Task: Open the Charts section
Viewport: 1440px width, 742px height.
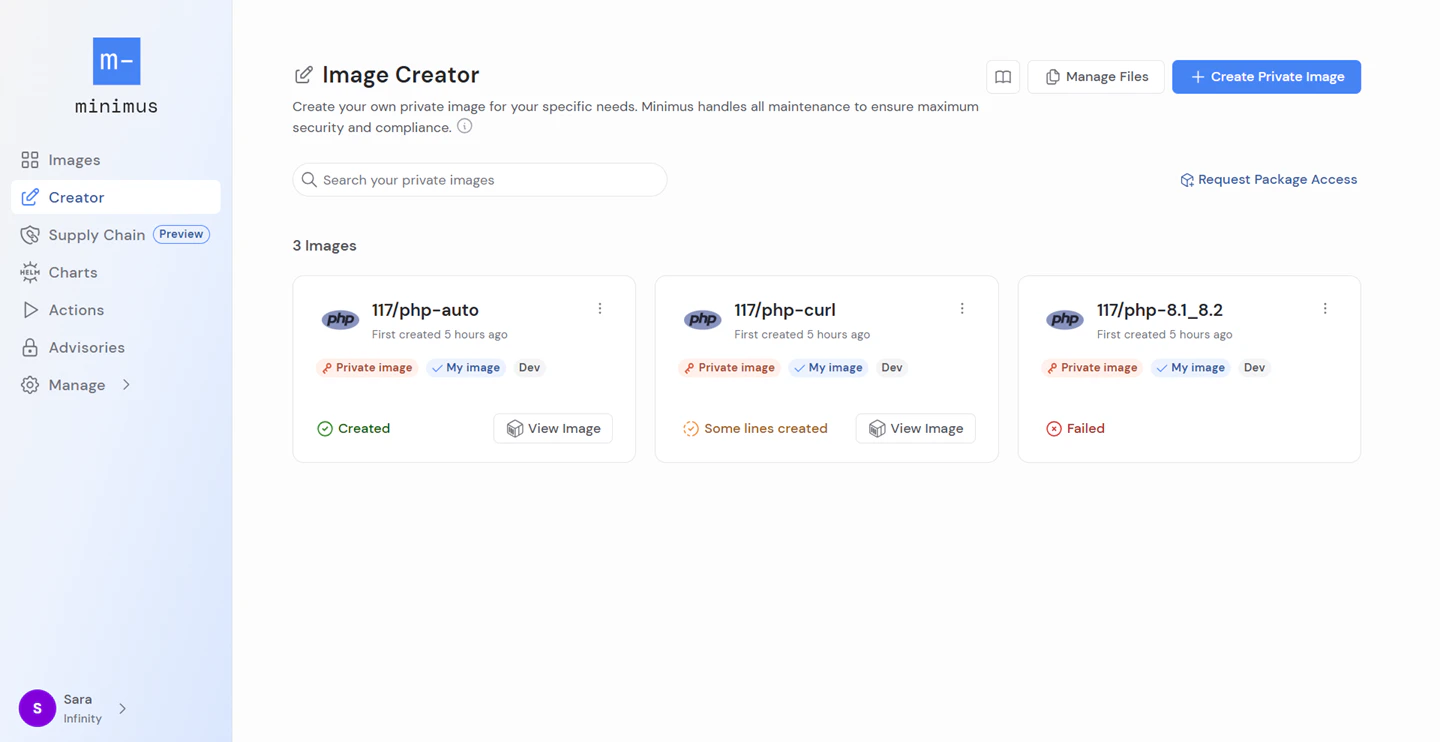Action: [x=72, y=272]
